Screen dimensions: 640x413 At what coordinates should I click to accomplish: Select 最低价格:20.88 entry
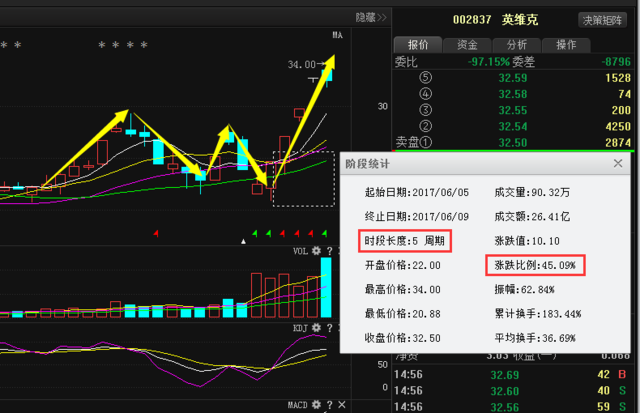pyautogui.click(x=402, y=314)
